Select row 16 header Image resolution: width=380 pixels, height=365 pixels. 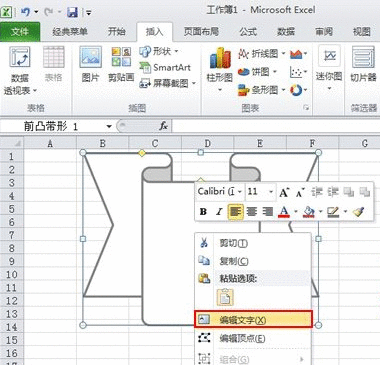[x=12, y=353]
